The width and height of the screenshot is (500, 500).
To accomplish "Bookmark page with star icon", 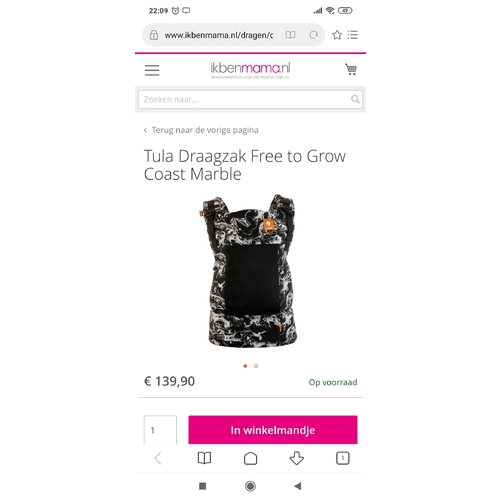I will click(337, 35).
